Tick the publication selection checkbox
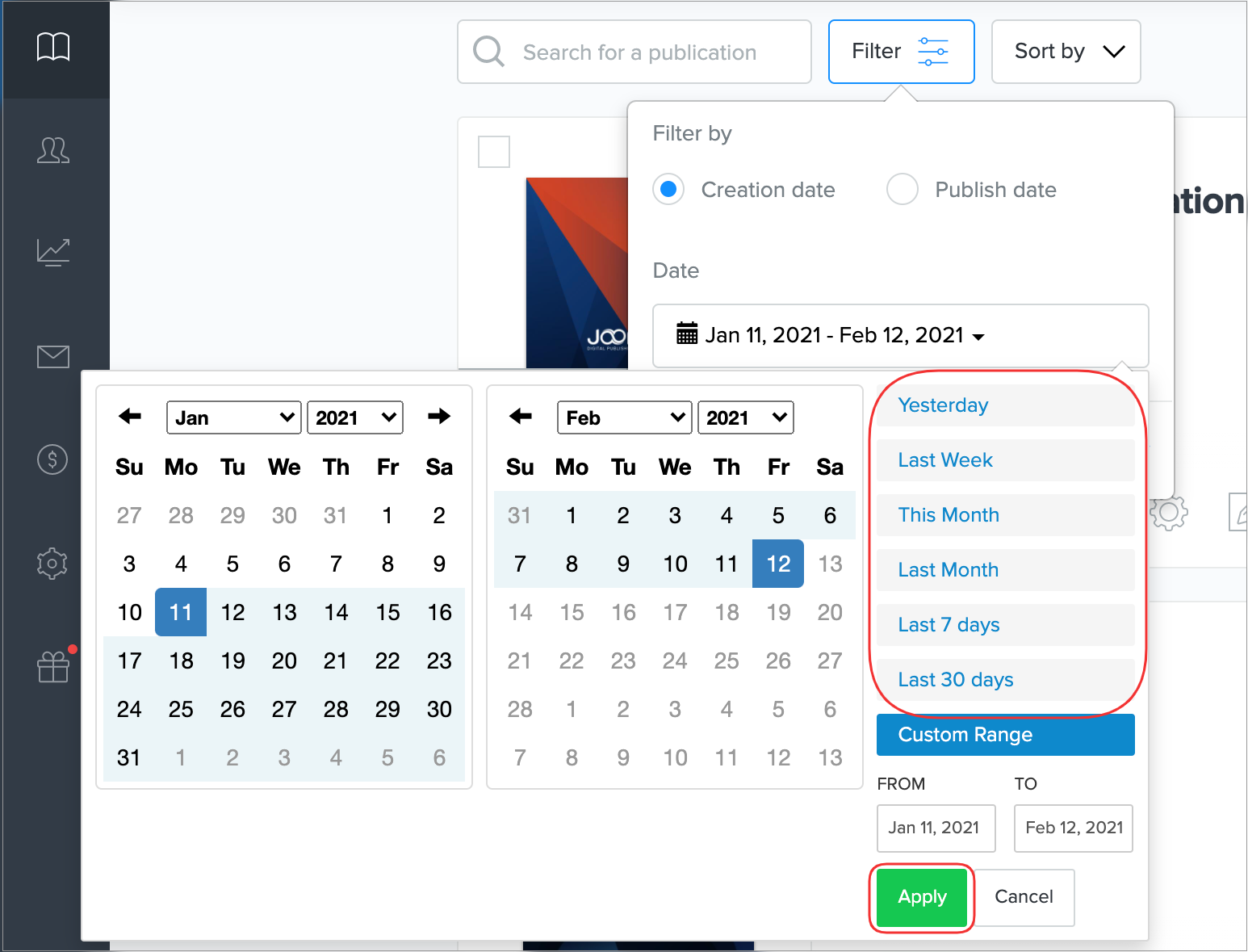 [494, 152]
